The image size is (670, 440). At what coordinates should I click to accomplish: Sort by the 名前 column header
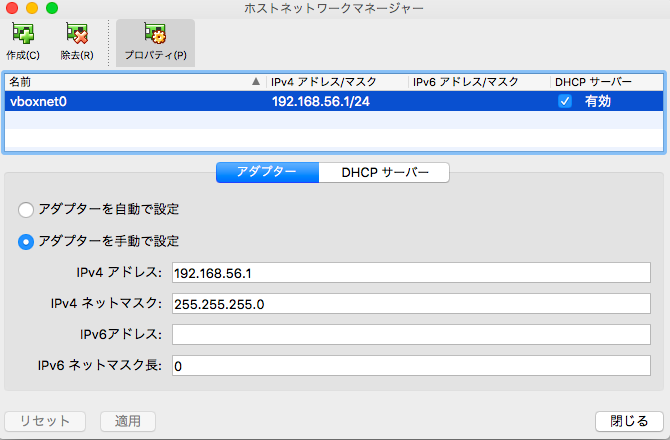point(135,82)
